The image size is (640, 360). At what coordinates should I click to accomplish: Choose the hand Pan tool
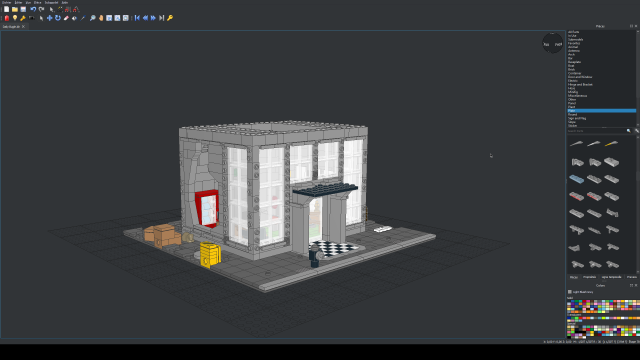[101, 18]
